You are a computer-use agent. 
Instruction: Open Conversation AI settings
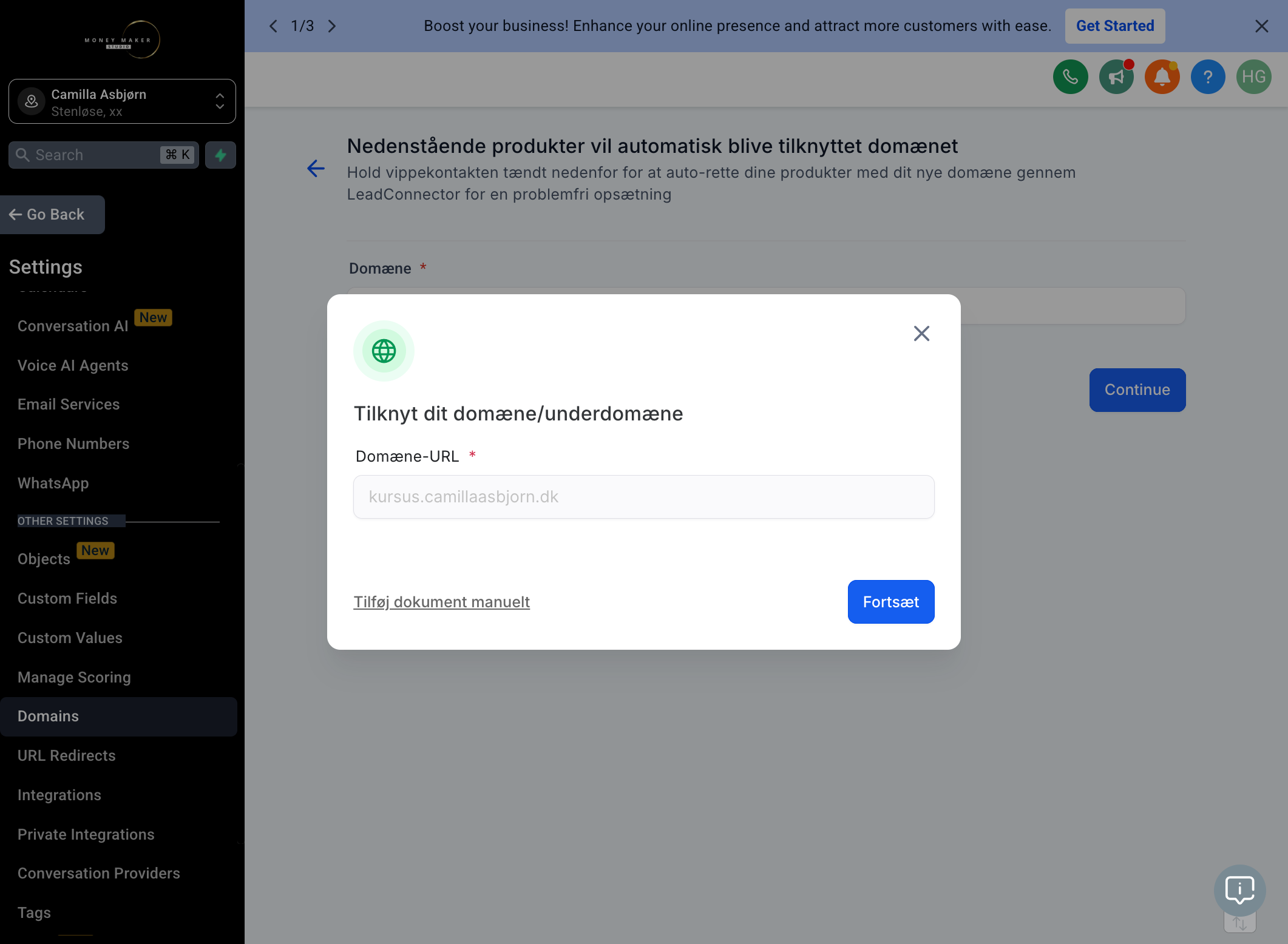73,326
